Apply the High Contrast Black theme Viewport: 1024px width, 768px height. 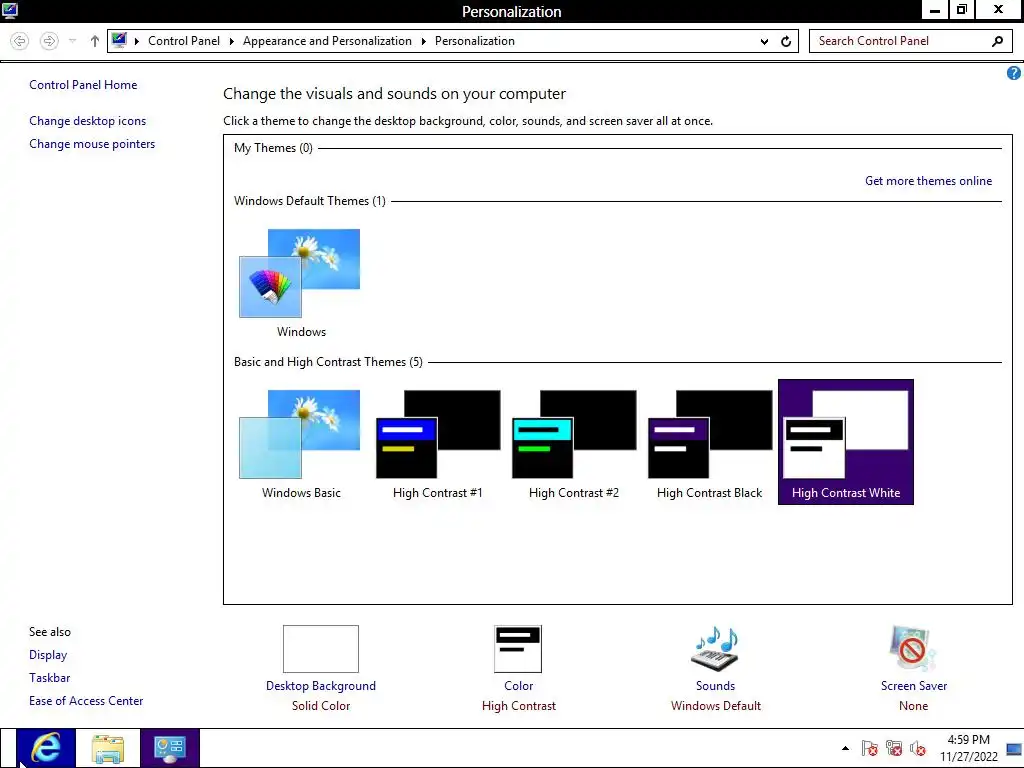pos(709,444)
